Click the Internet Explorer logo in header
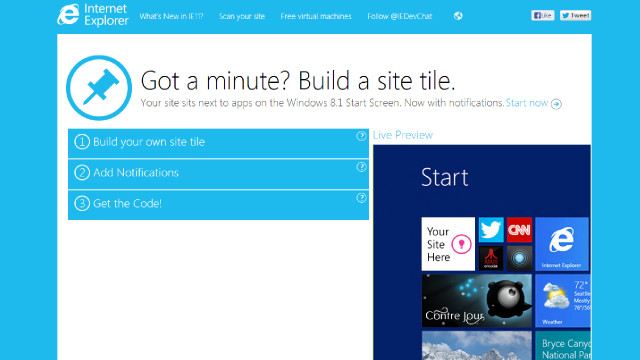640x360 pixels. 93,15
